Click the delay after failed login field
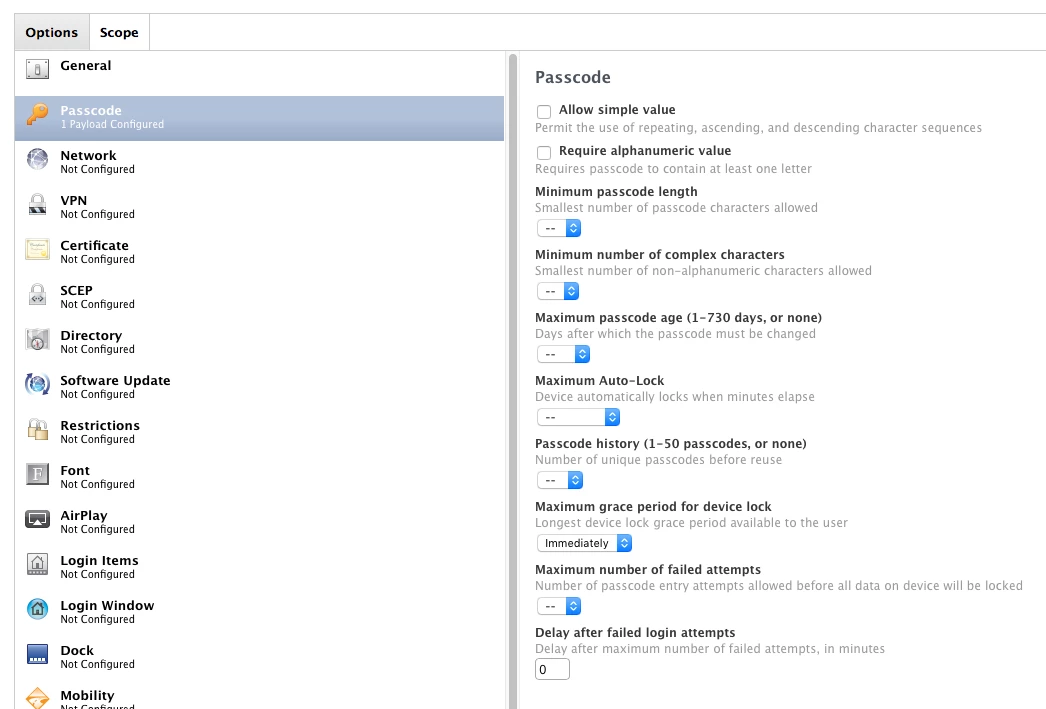The image size is (1046, 709). [x=552, y=669]
